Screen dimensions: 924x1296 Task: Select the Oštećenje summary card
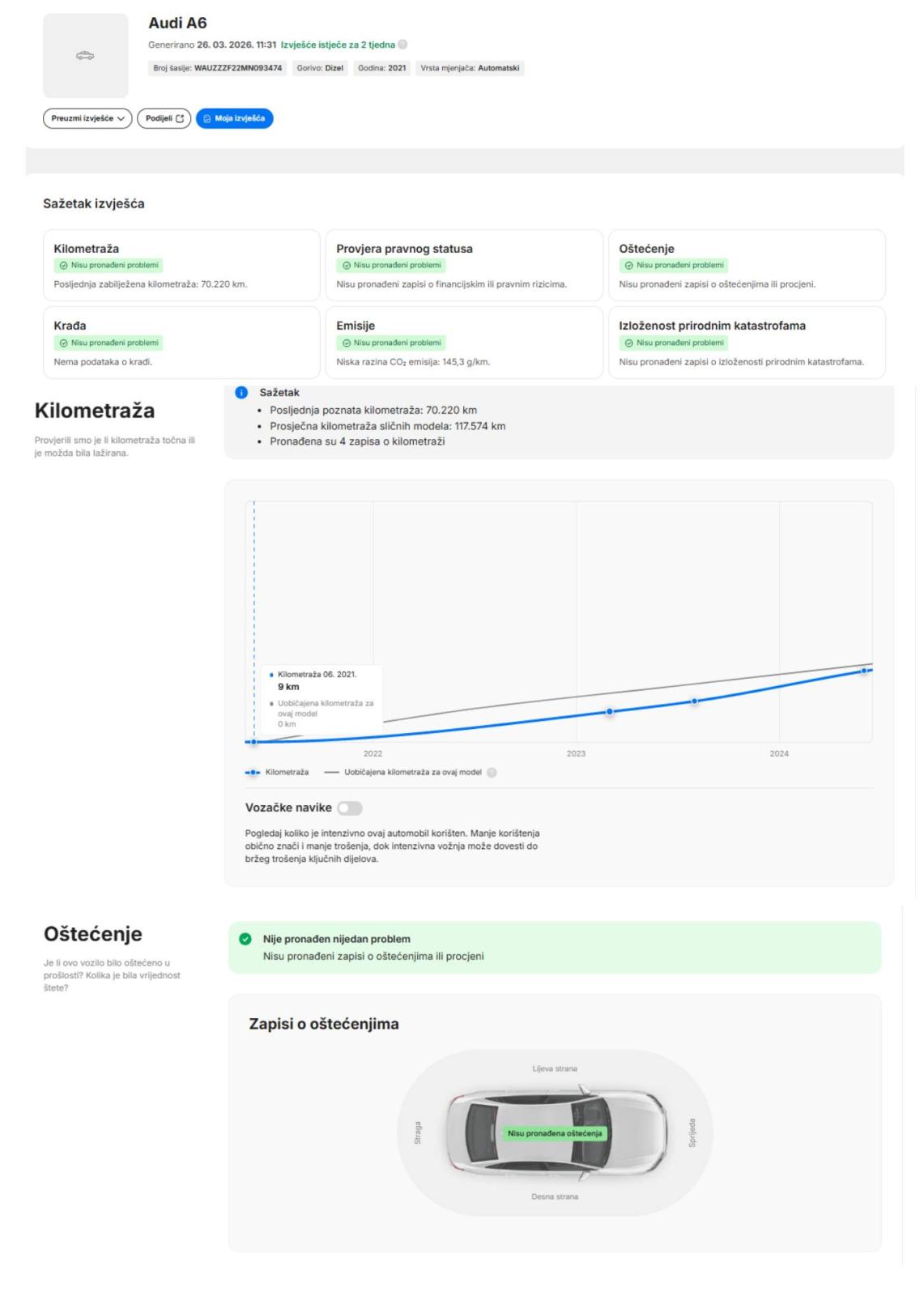(746, 266)
